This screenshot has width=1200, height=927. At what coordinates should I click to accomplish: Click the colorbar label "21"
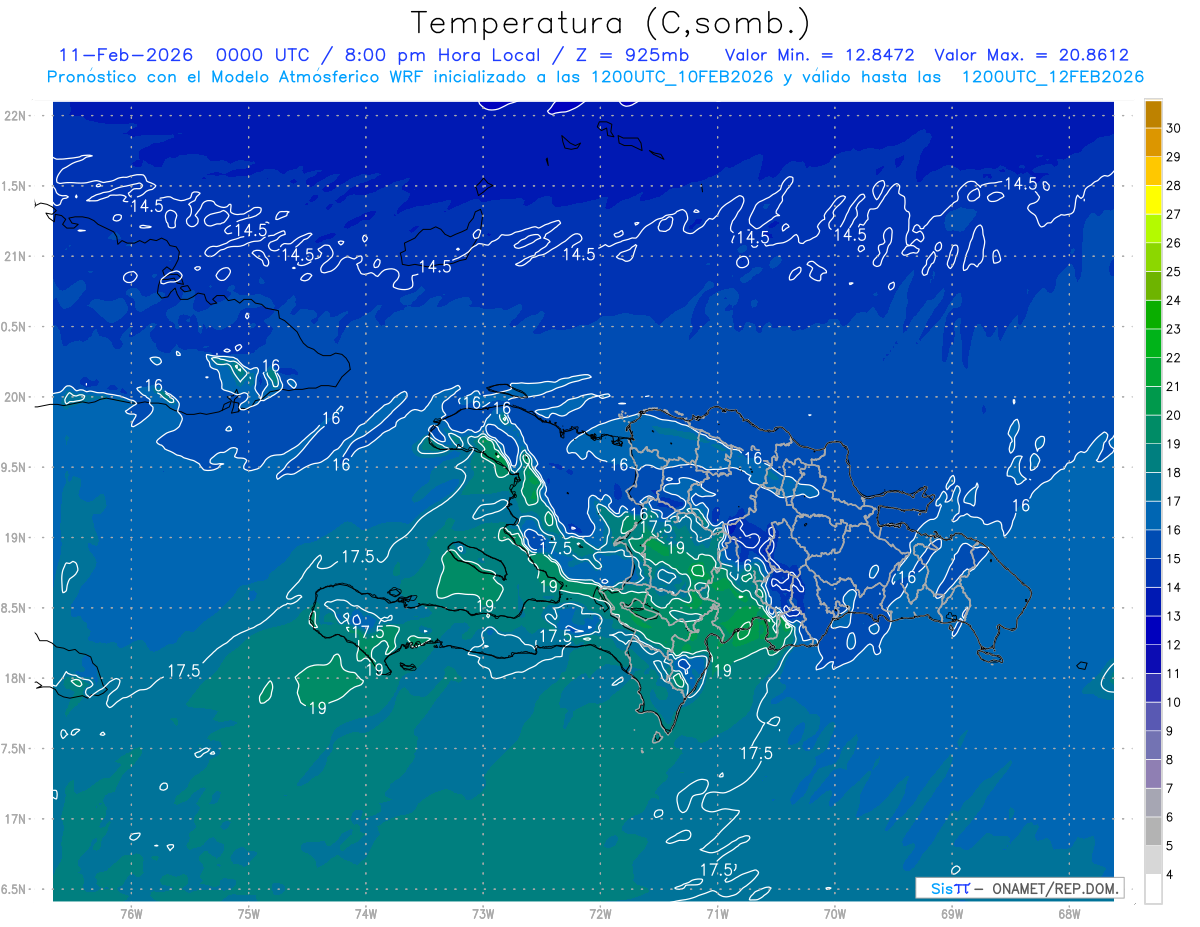coord(1173,387)
